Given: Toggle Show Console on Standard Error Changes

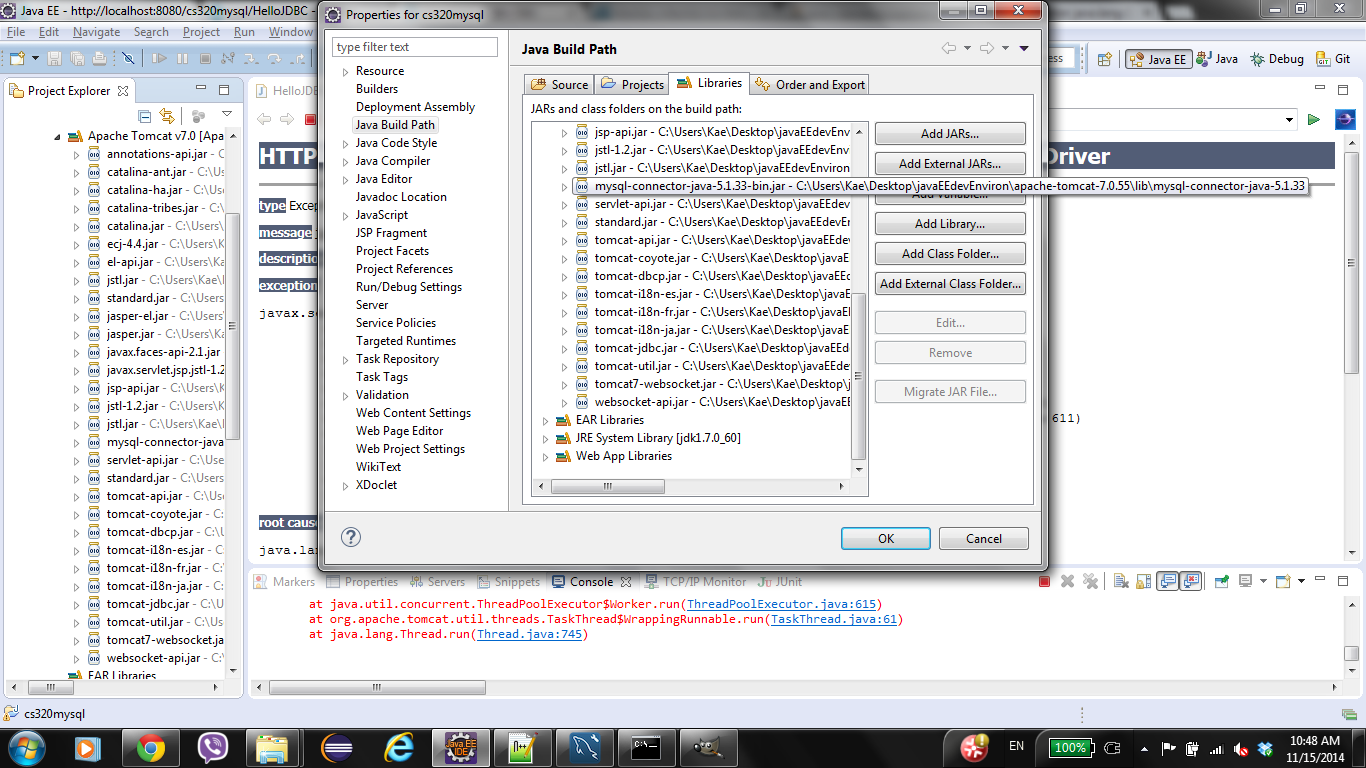Looking at the screenshot, I should tap(1190, 581).
